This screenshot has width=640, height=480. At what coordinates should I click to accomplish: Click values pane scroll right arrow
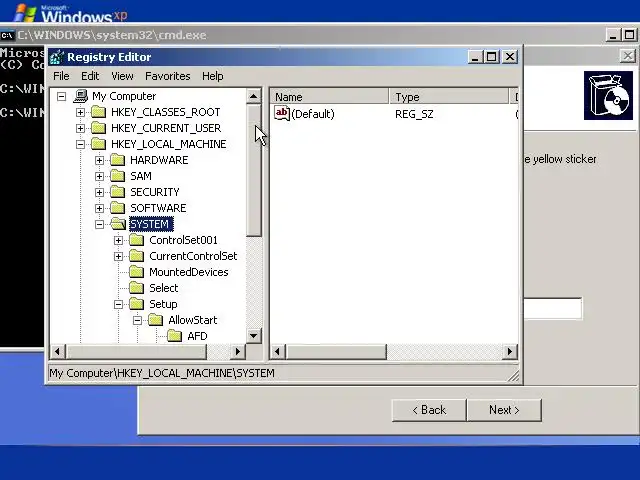coord(509,351)
